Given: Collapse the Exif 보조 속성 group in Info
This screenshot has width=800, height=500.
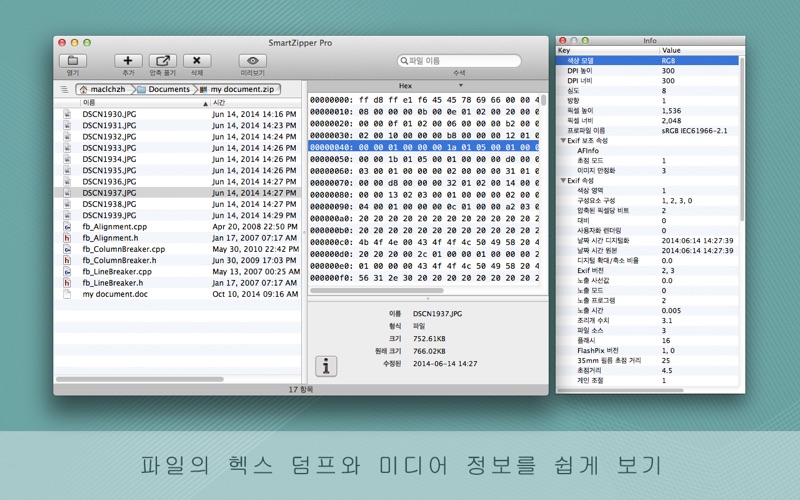Looking at the screenshot, I should click(563, 140).
